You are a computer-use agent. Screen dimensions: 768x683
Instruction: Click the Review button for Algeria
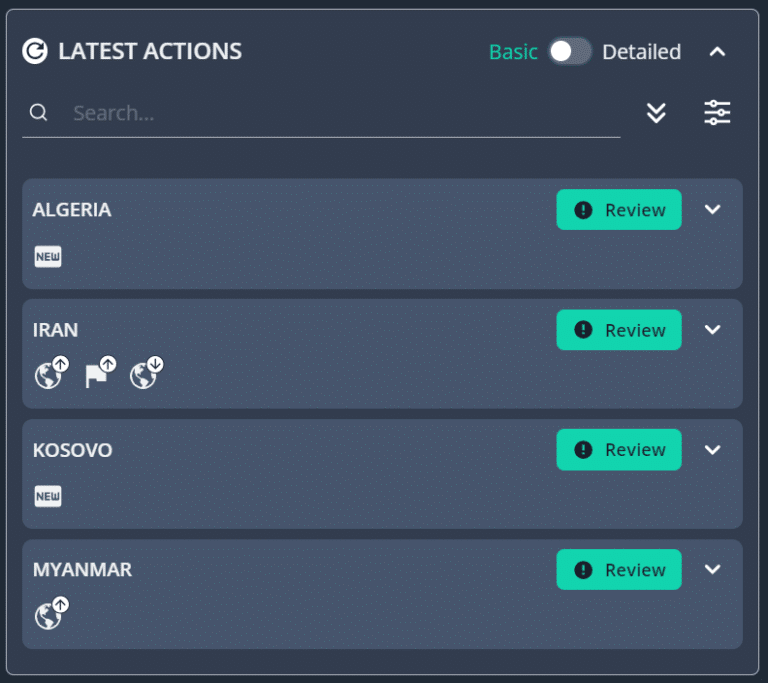619,210
